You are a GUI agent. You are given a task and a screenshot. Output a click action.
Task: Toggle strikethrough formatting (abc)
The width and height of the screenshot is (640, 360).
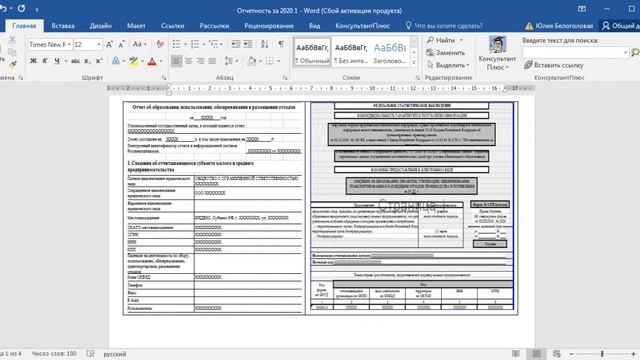pos(75,61)
